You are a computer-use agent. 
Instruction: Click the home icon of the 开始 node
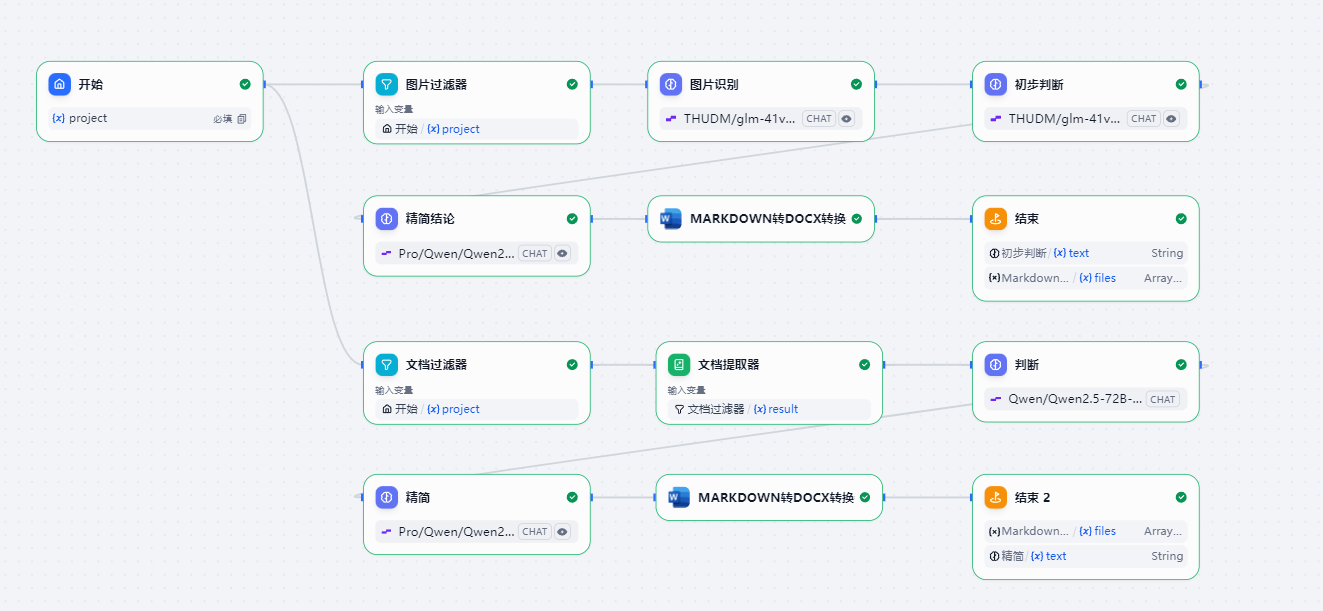point(60,84)
